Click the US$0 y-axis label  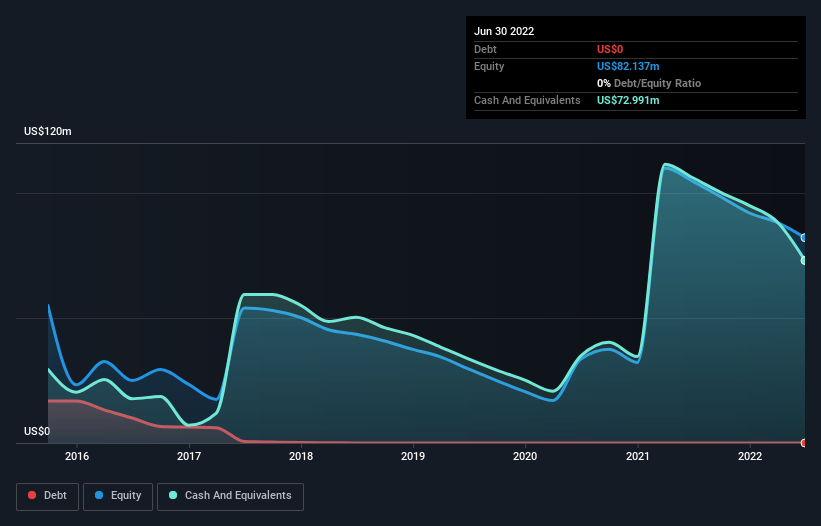[37, 431]
